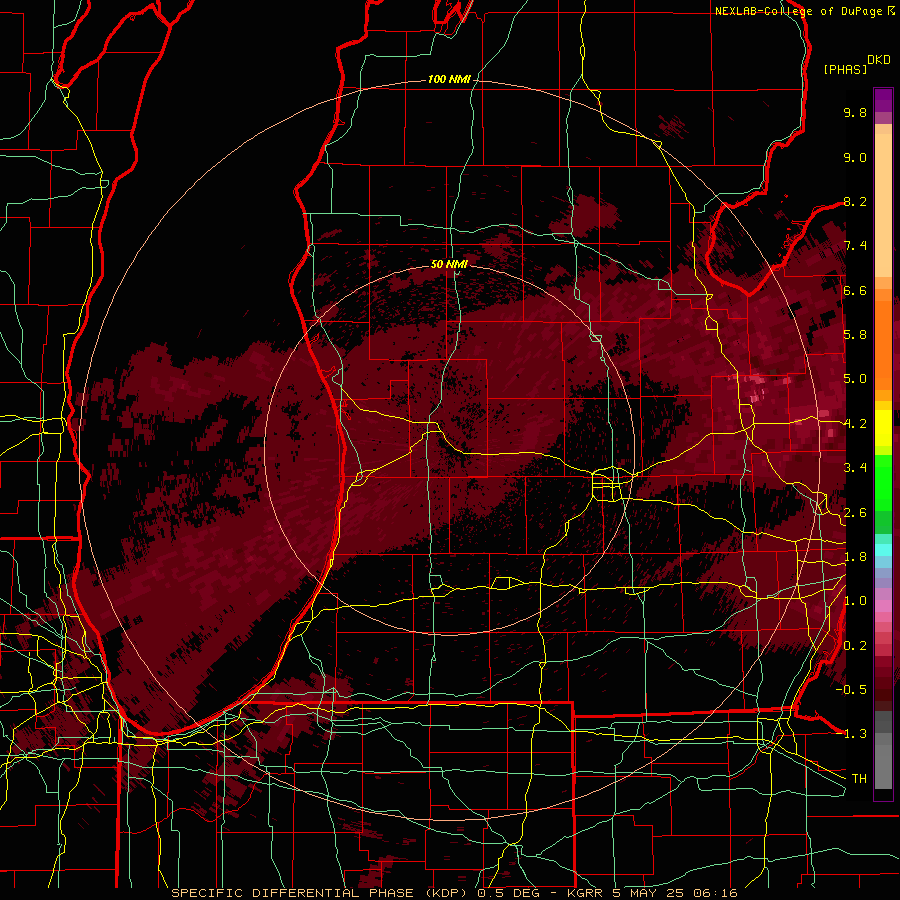Screen dimensions: 900x900
Task: Click the 4.2 legend value label
Action: 855,424
